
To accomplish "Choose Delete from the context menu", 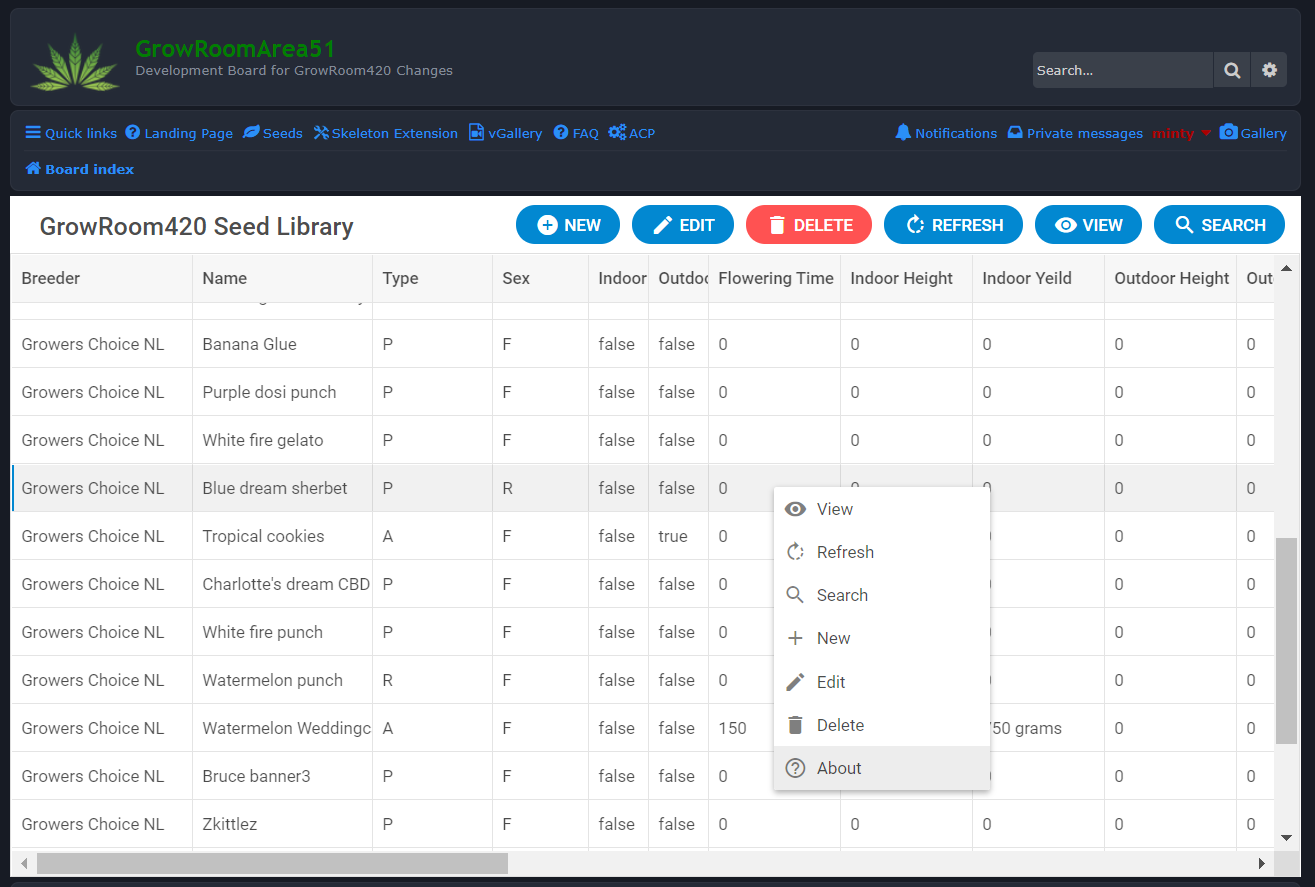I will coord(840,725).
